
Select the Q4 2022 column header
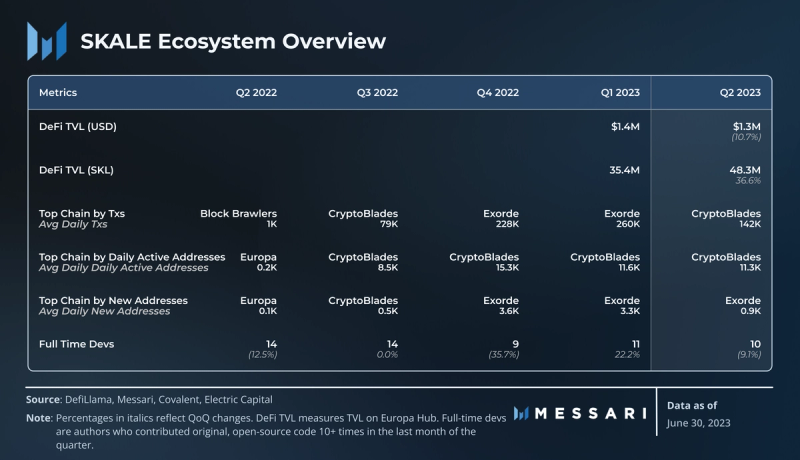tap(498, 93)
